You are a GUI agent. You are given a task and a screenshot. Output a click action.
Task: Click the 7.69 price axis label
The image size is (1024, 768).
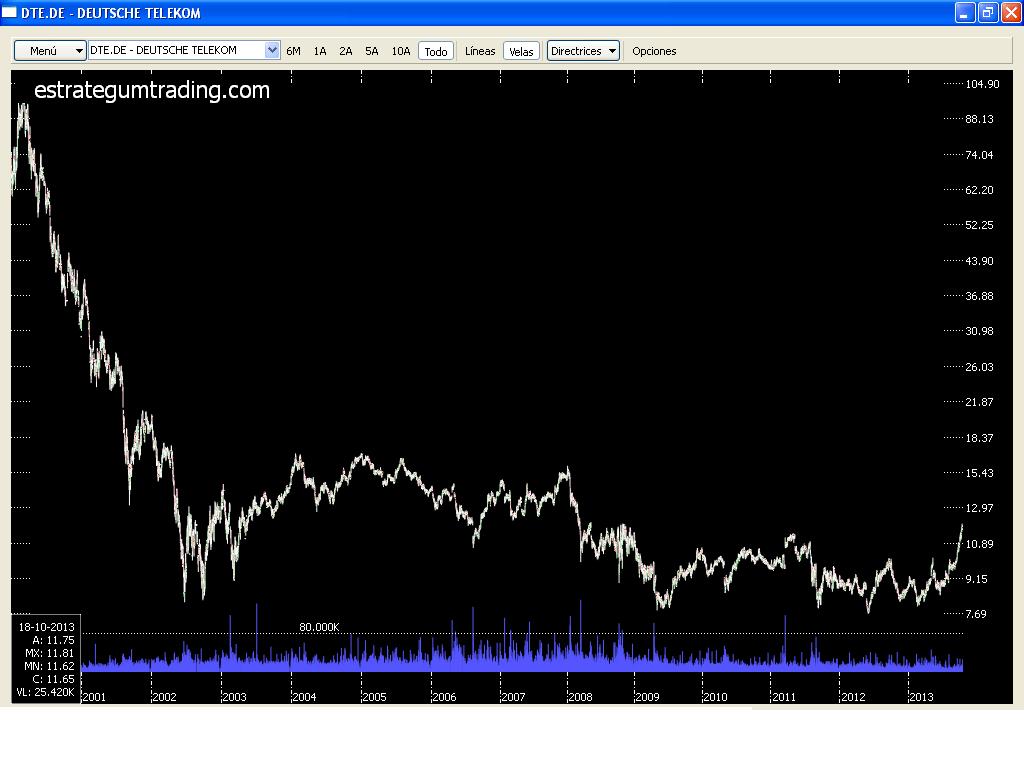(x=976, y=614)
